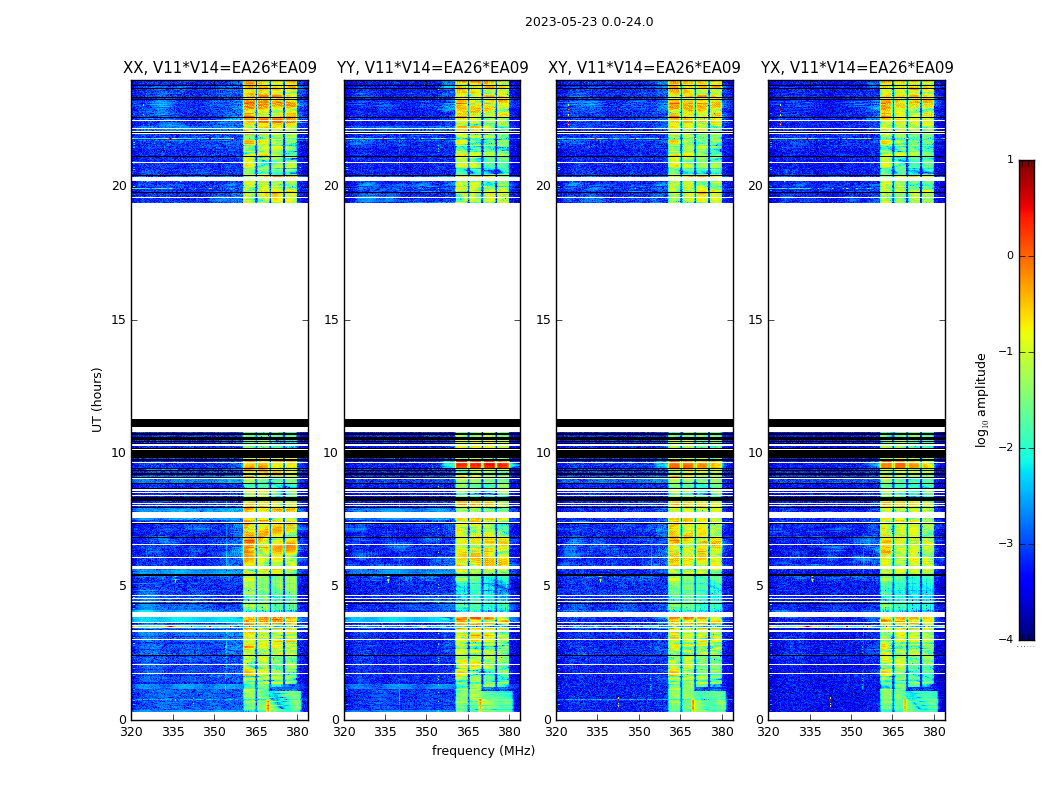Pick the dark blue bottom of colorbar
1050x800 pixels.
1026,634
